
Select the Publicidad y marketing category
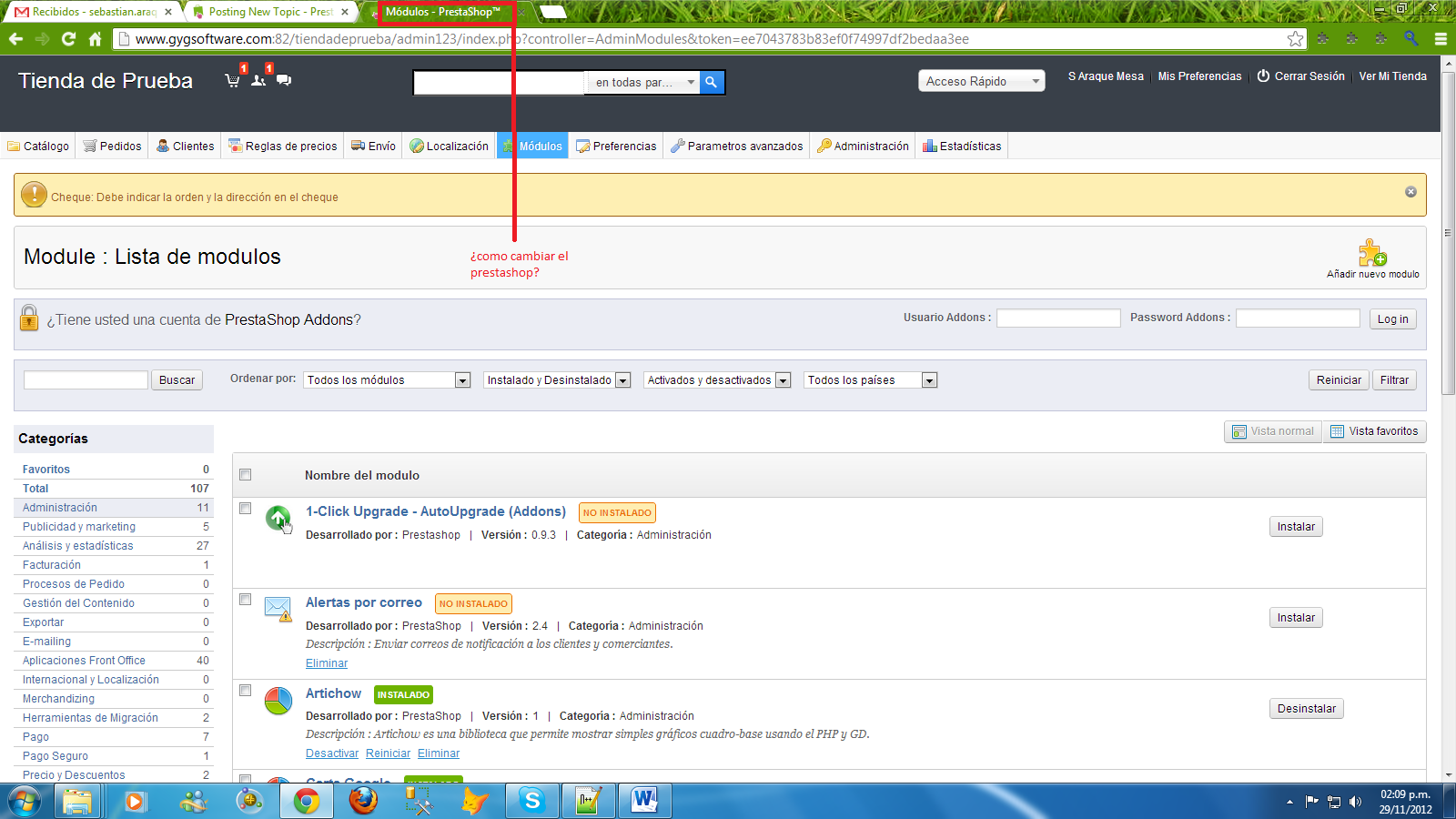tap(79, 527)
